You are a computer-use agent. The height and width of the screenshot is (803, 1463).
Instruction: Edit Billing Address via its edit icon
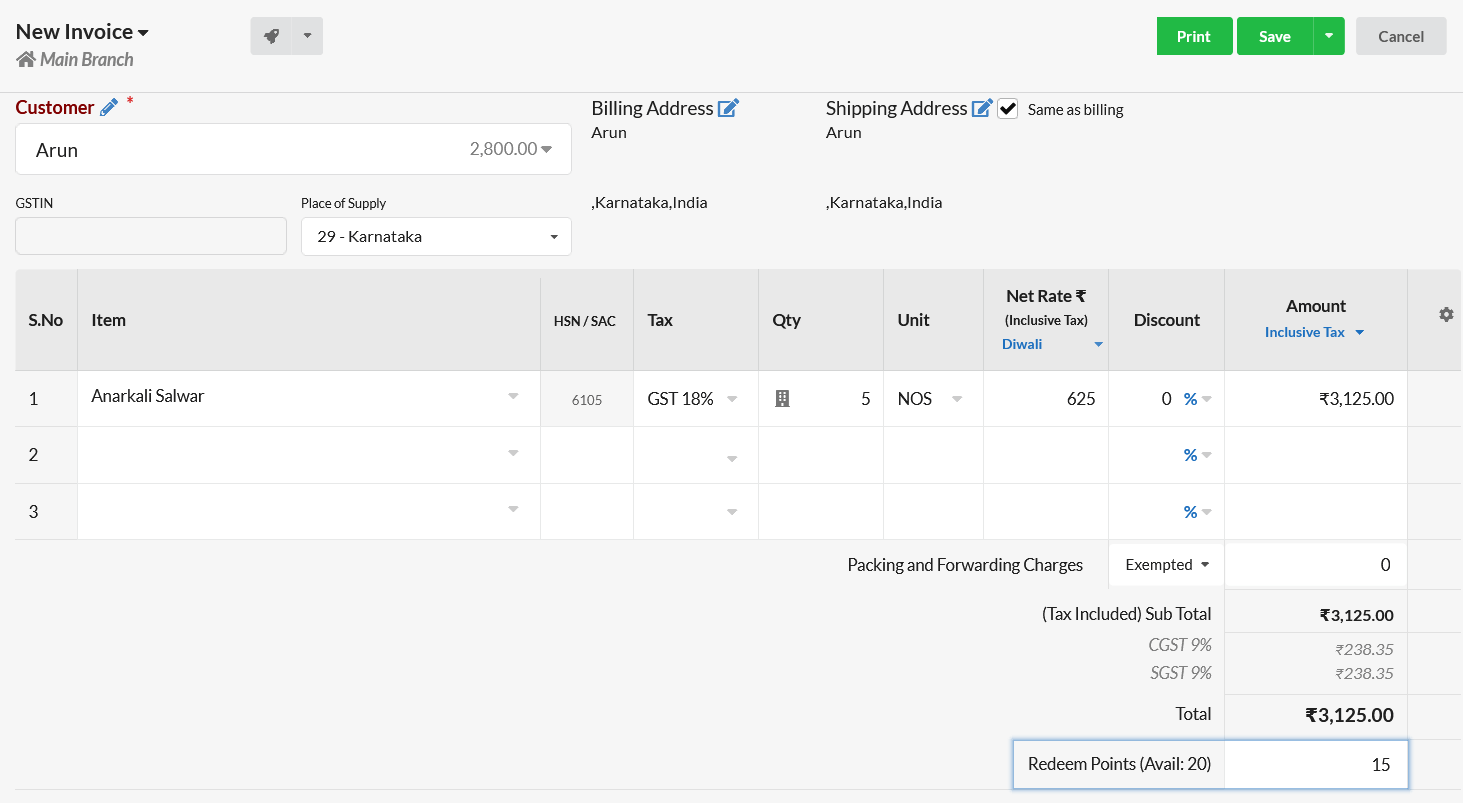(x=729, y=108)
